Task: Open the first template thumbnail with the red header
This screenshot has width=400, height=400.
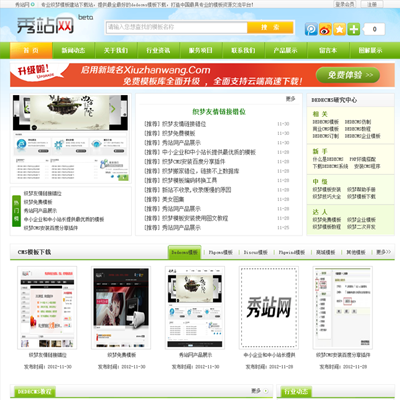Action: click(47, 308)
